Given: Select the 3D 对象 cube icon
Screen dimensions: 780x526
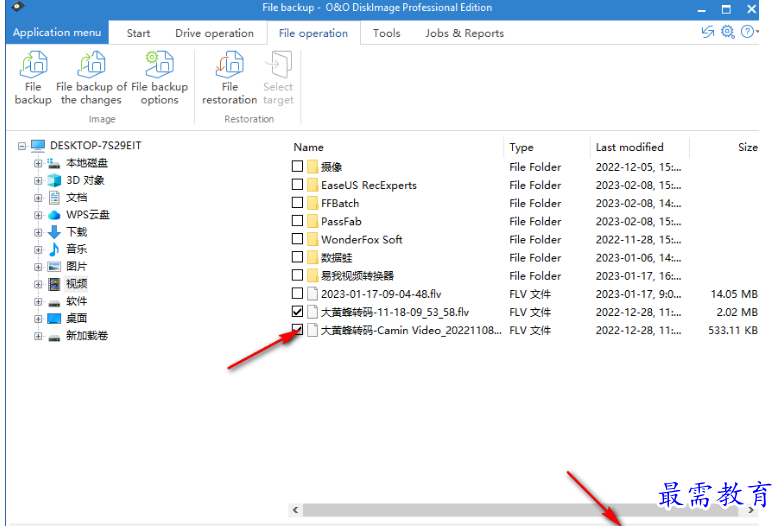Looking at the screenshot, I should [x=54, y=180].
